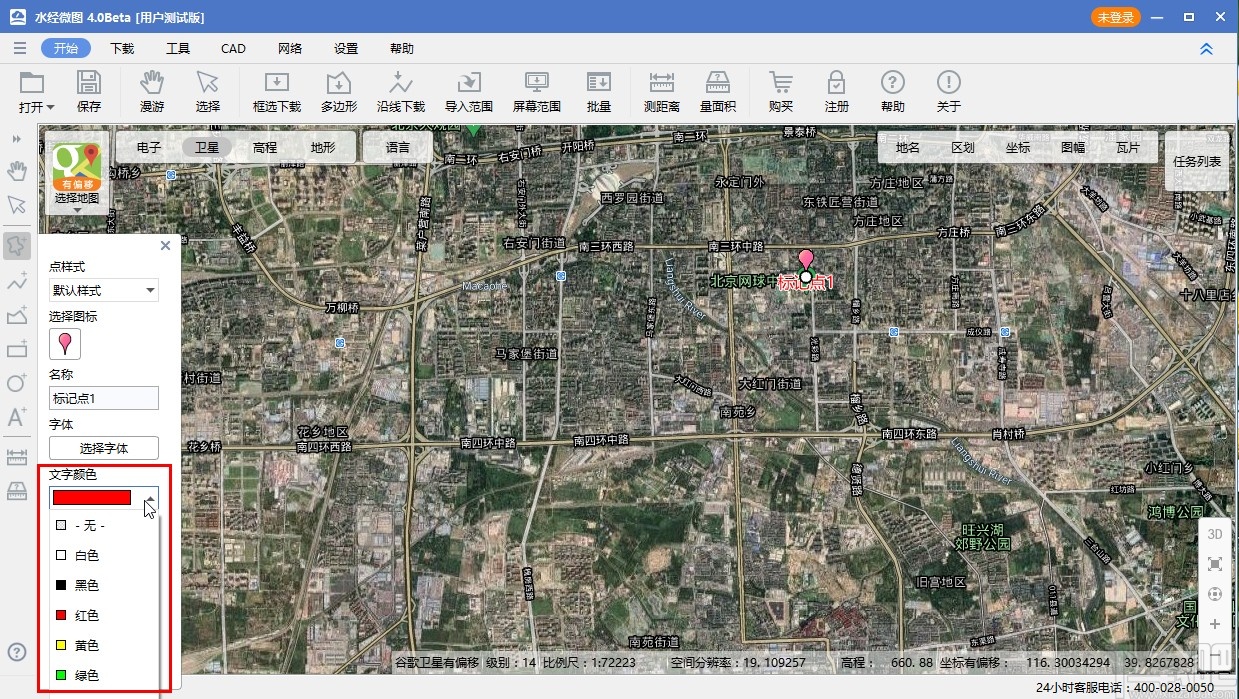Viewport: 1239px width, 699px height.
Task: Open the CAD menu tab
Action: coord(233,48)
